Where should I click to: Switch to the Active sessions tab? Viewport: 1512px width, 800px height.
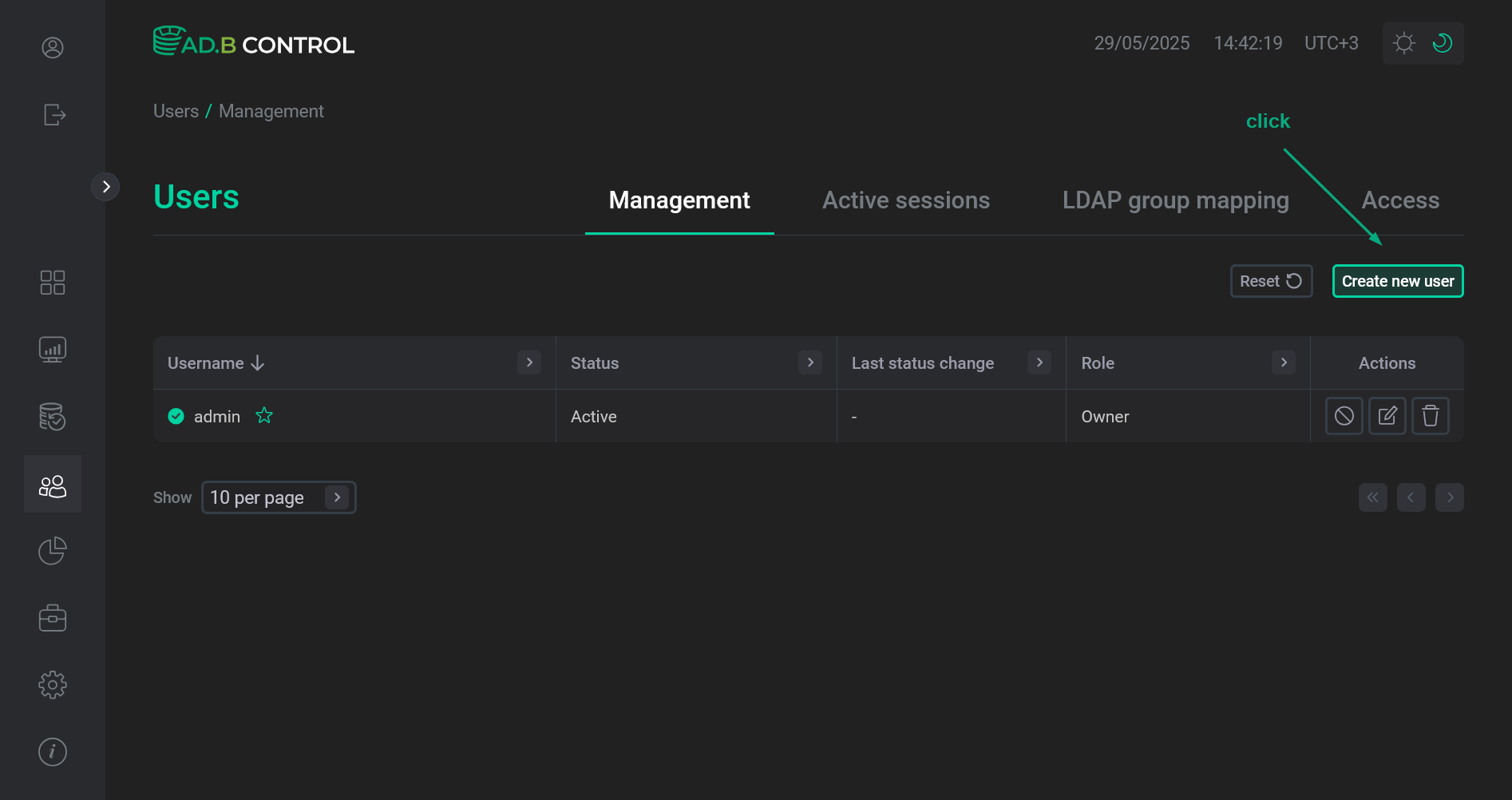[x=906, y=200]
